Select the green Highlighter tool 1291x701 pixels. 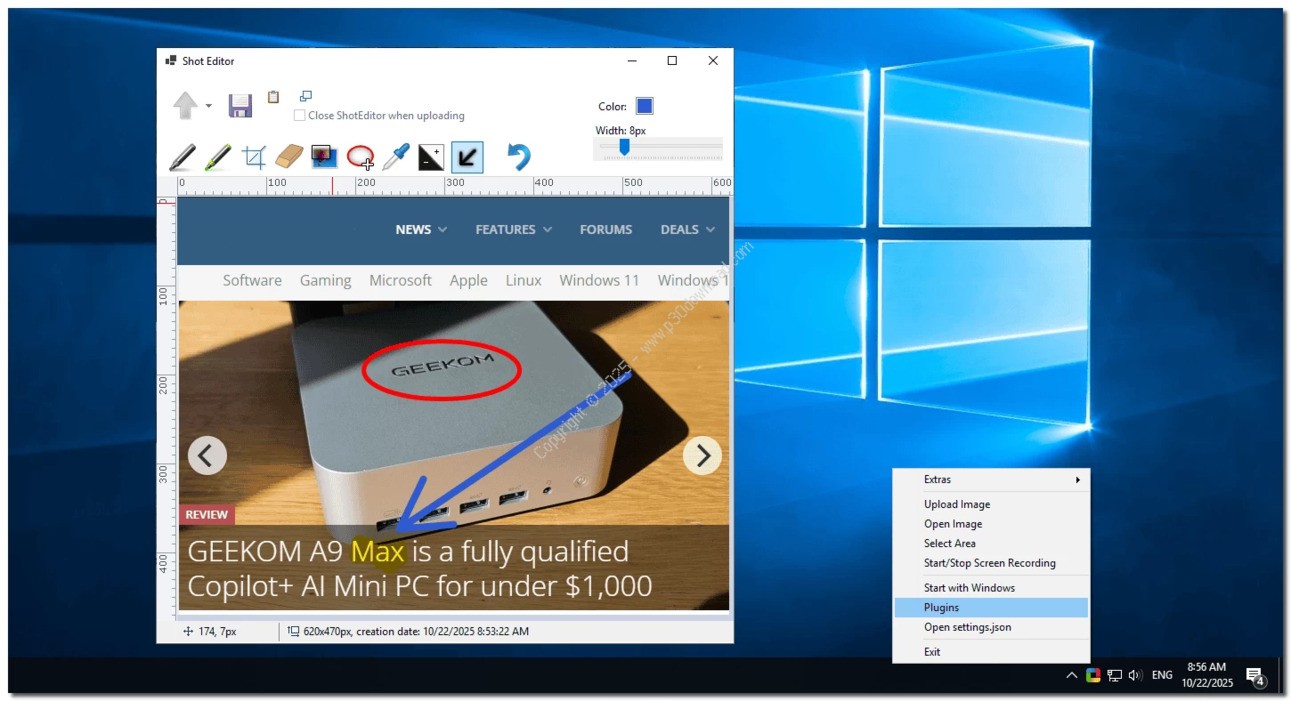click(218, 157)
